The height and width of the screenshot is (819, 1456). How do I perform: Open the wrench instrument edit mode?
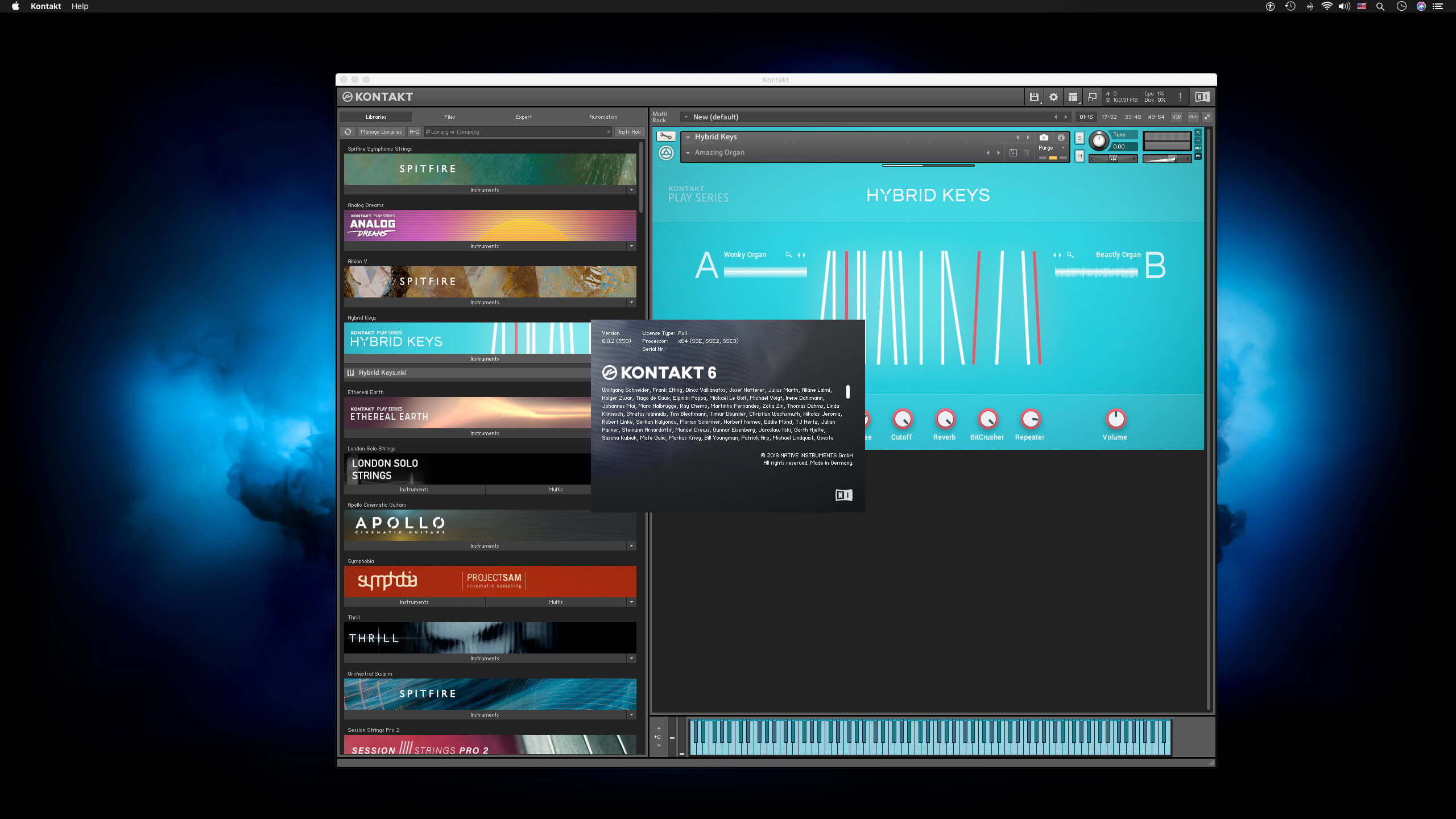(665, 136)
